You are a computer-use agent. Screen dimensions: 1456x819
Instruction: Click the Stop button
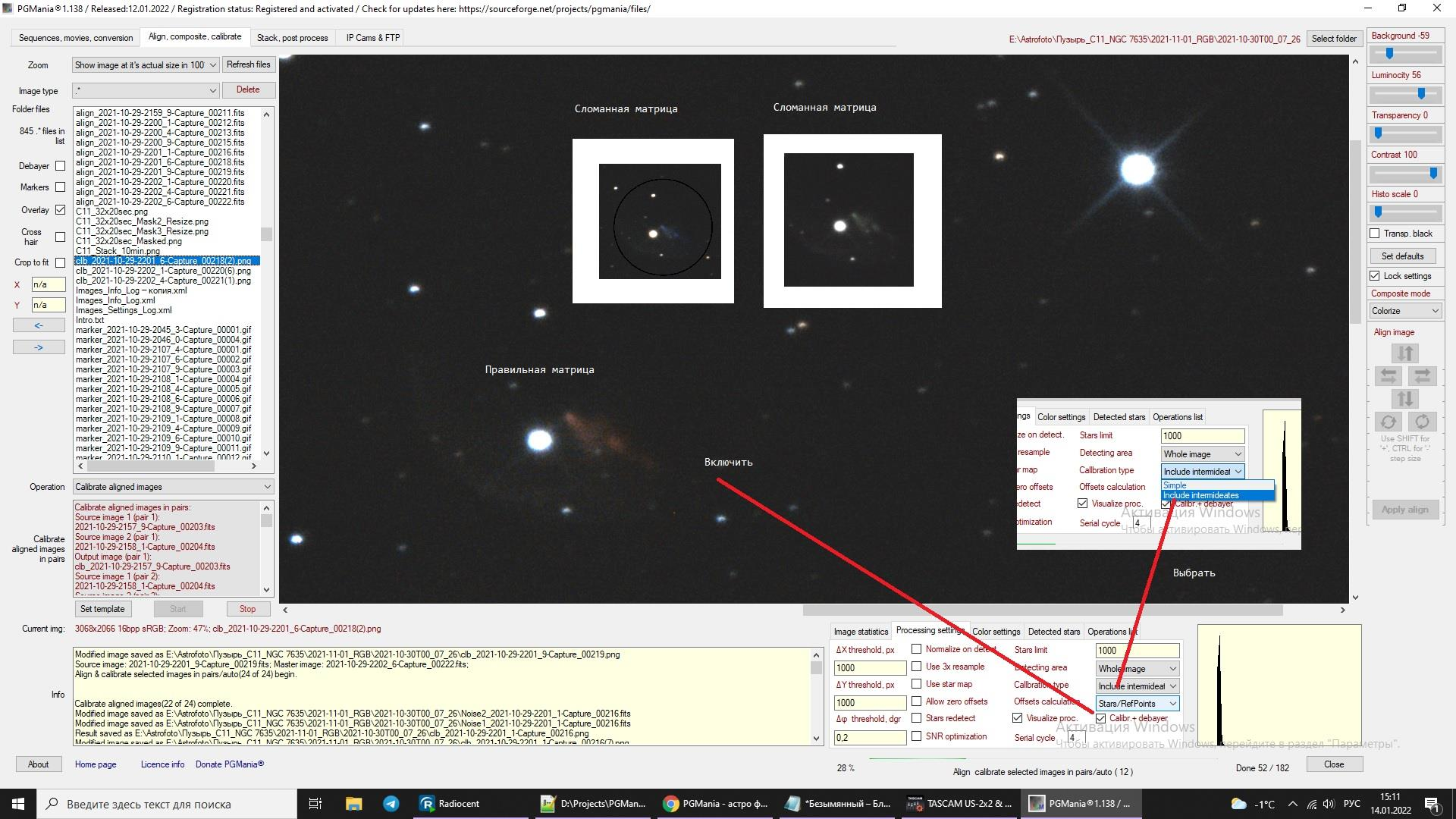tap(247, 609)
